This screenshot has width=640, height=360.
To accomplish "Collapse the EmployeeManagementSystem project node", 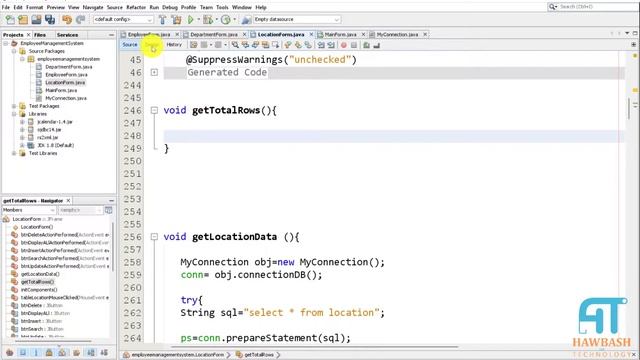I will (x=6, y=43).
